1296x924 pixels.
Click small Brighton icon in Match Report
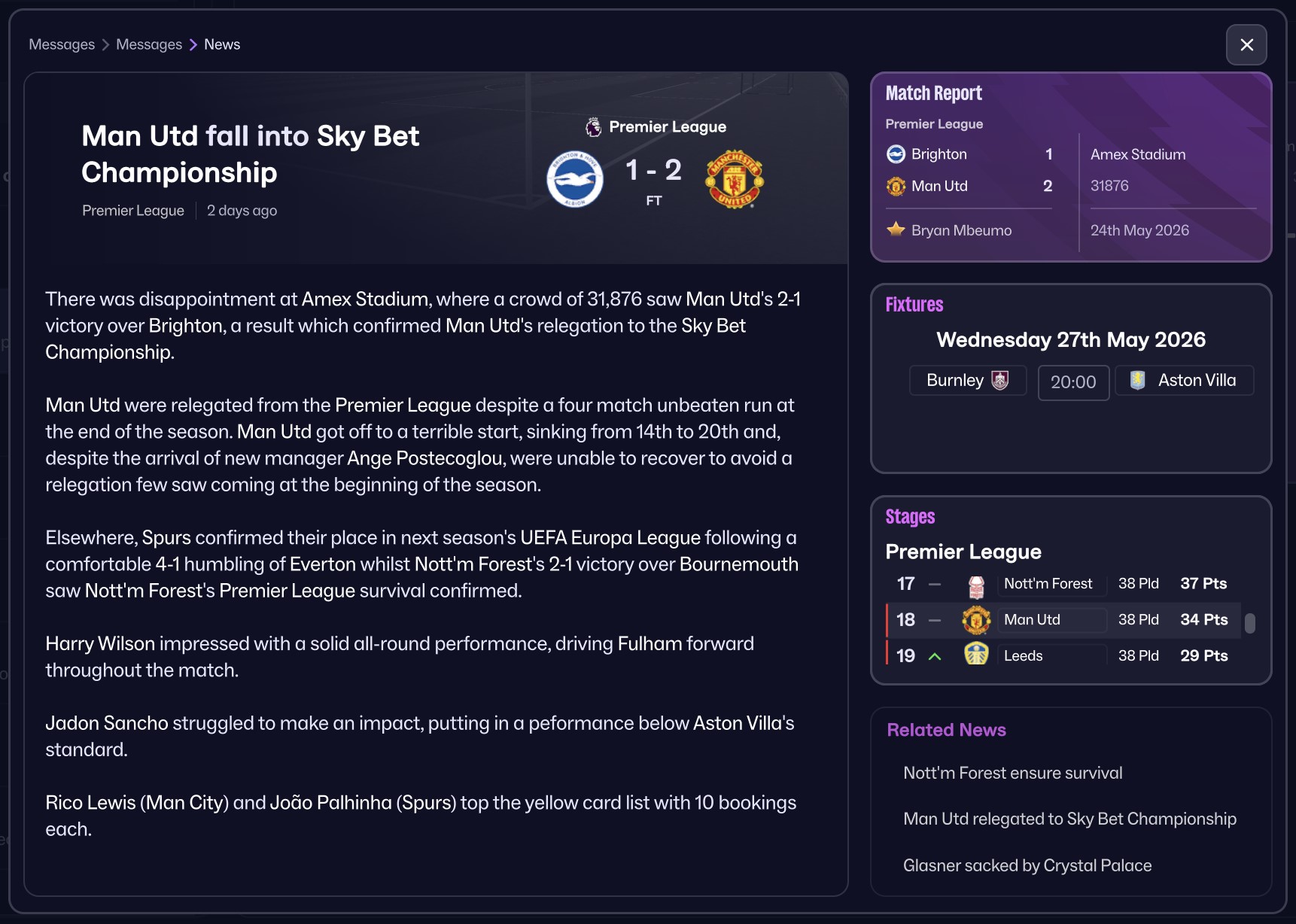pos(896,154)
